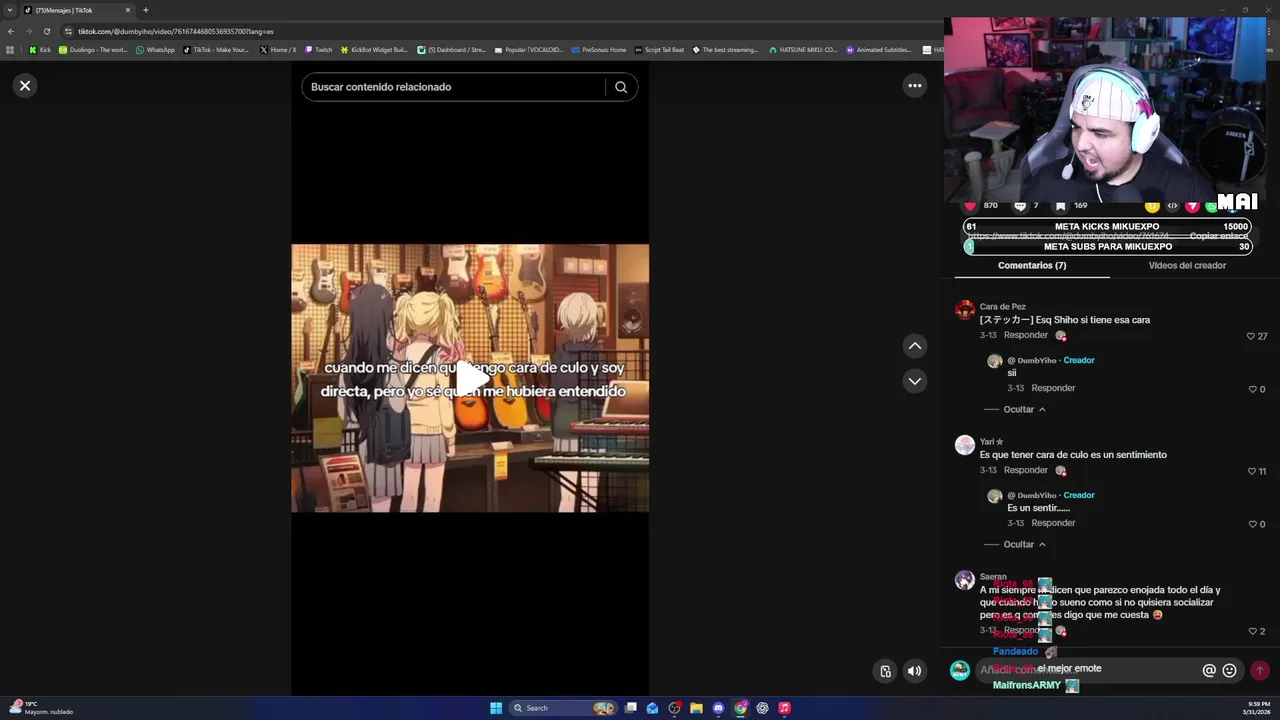
Task: Open Discord from taskbar
Action: tap(718, 708)
